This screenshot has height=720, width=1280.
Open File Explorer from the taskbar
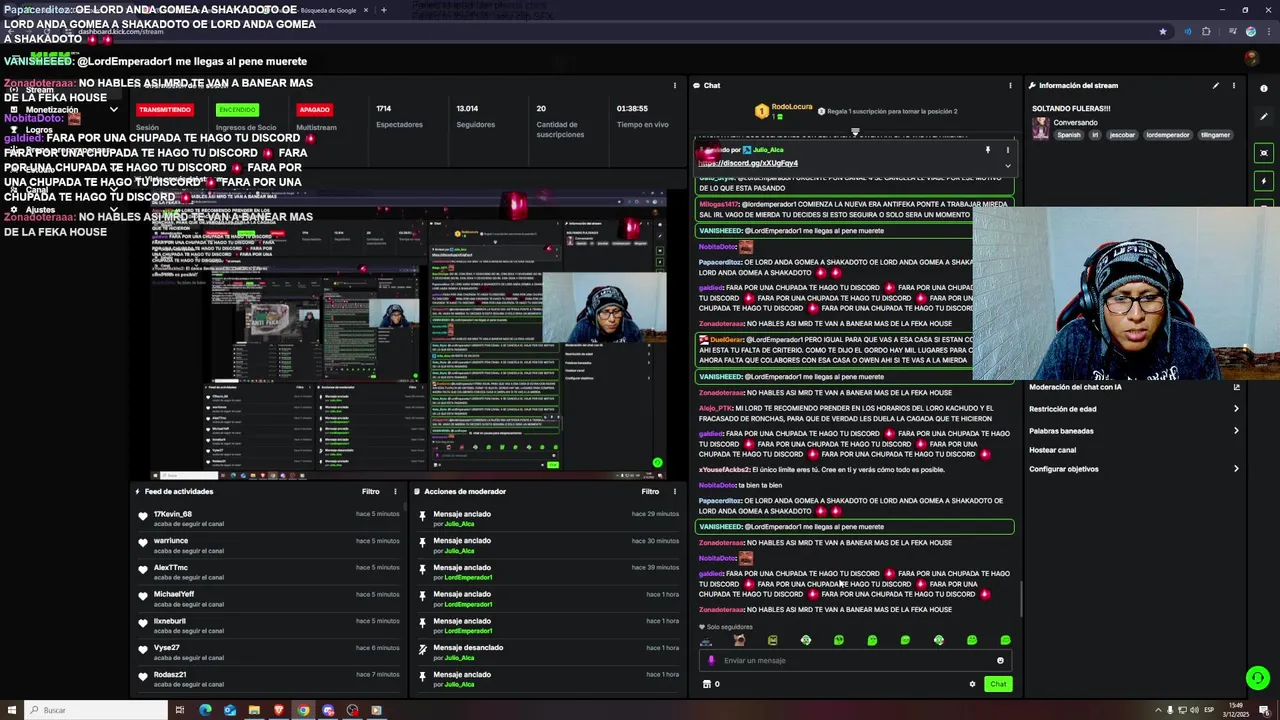254,710
